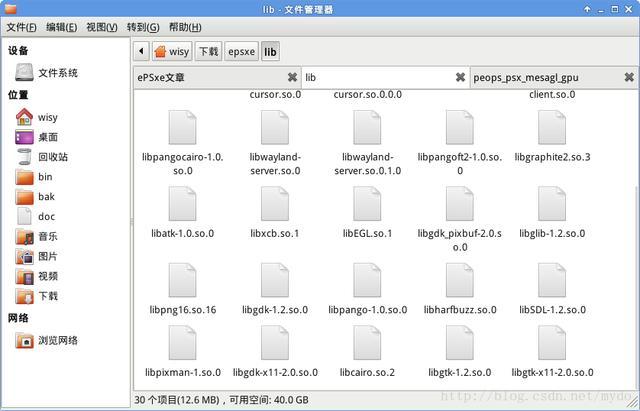Select the libharfbuzz.so.0 file icon
The height and width of the screenshot is (411, 640).
pos(460,281)
